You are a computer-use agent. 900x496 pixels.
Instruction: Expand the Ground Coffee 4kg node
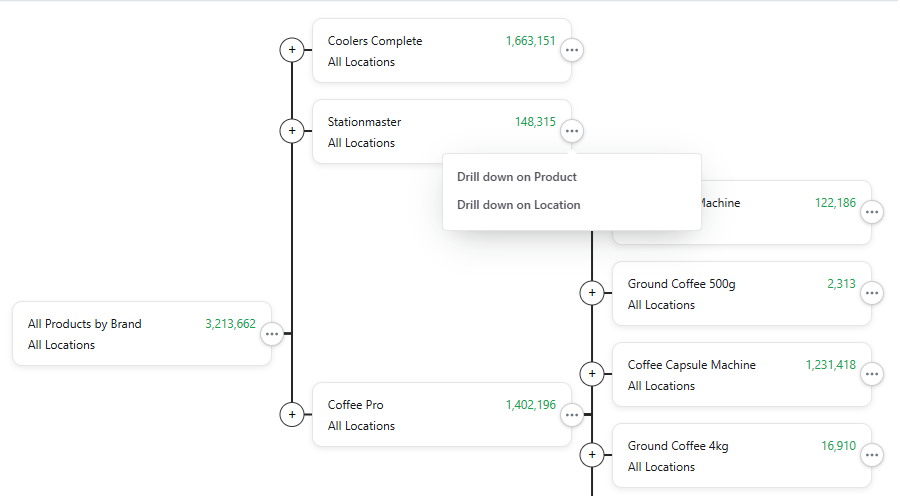pyautogui.click(x=592, y=455)
